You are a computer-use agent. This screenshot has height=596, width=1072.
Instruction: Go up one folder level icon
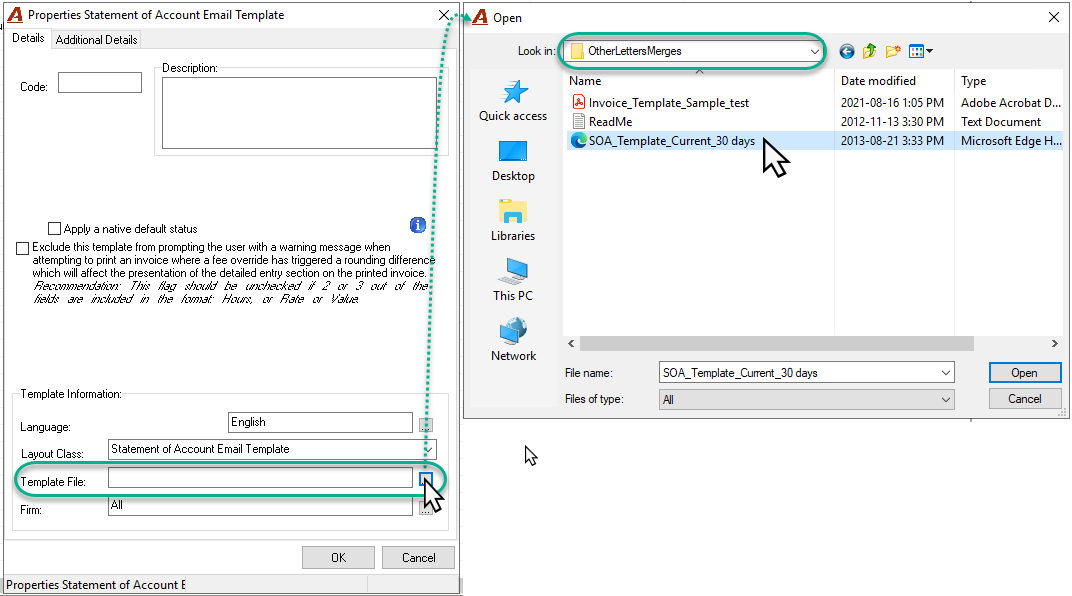pos(870,51)
